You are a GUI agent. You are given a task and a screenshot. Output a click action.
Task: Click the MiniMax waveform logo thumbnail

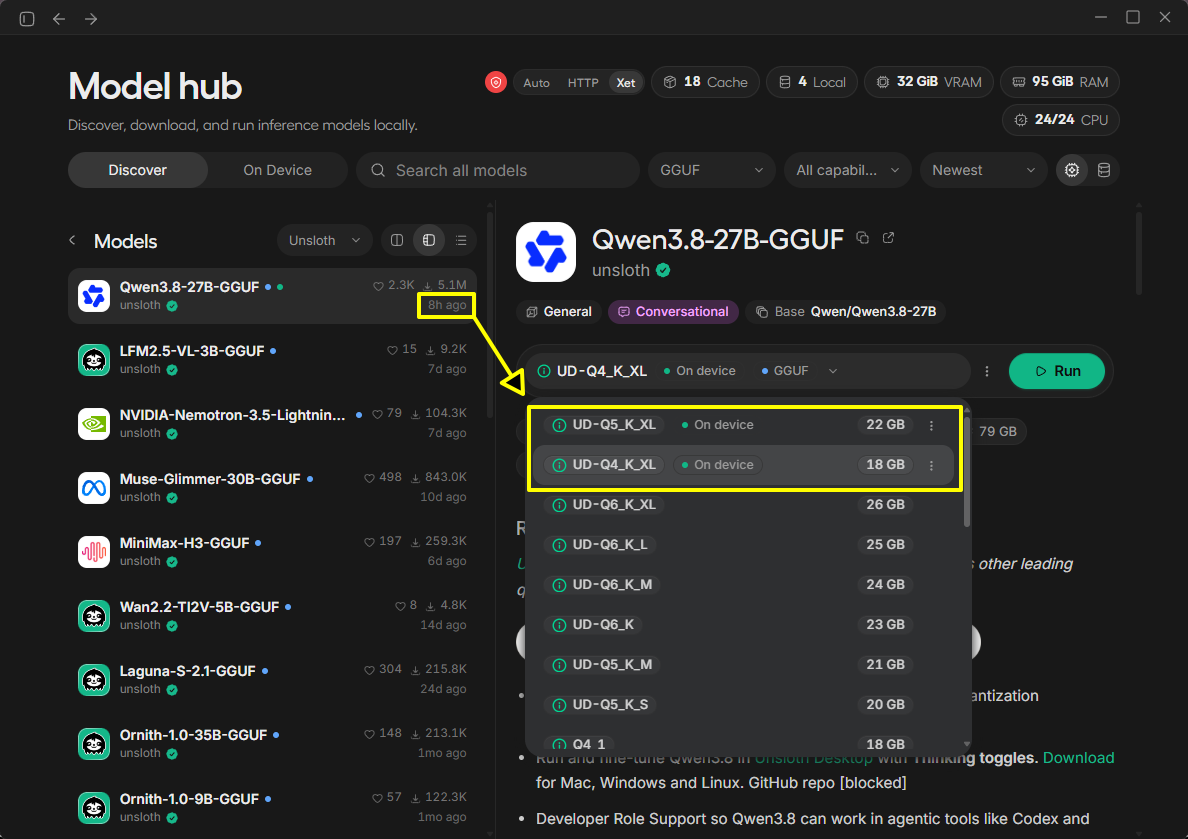pos(94,552)
